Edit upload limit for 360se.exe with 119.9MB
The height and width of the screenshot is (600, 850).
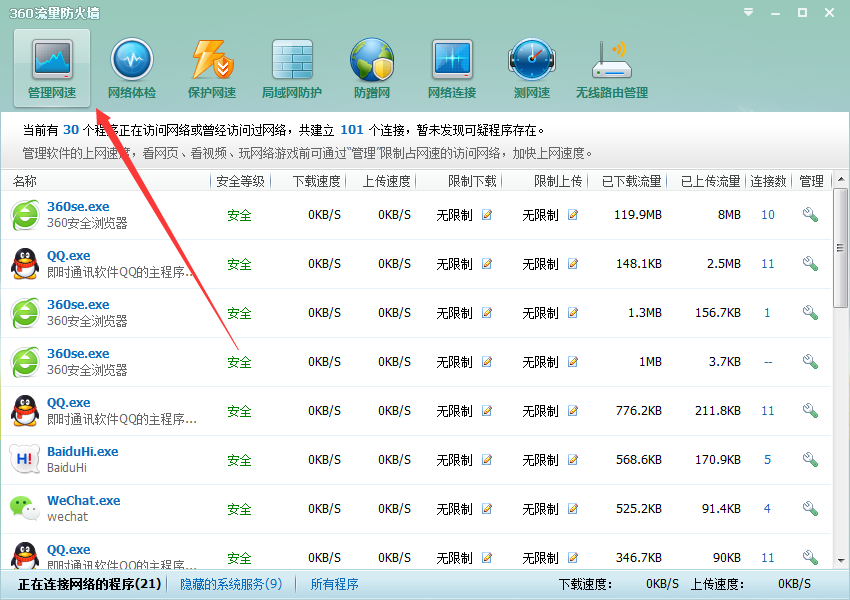(572, 215)
